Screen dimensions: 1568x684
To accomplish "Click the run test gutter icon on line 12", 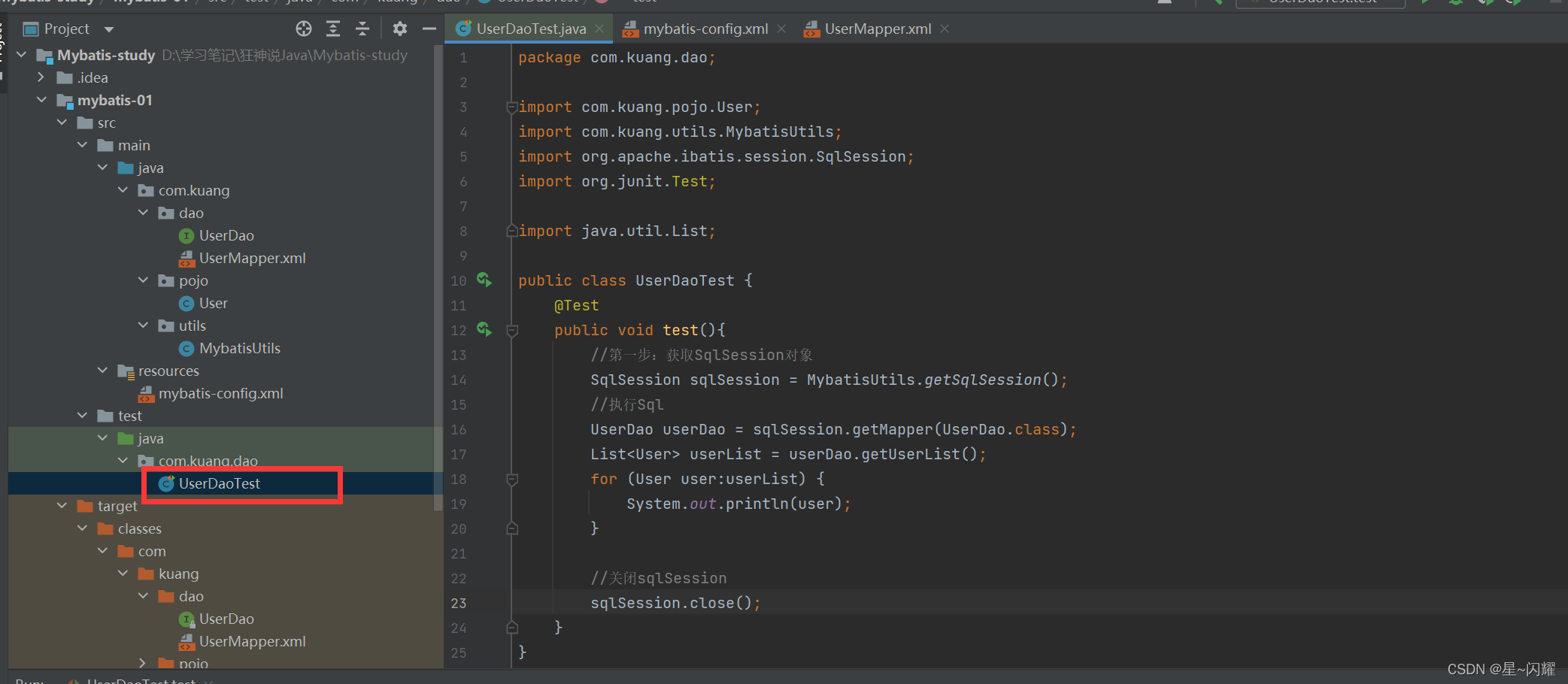I will pos(484,330).
